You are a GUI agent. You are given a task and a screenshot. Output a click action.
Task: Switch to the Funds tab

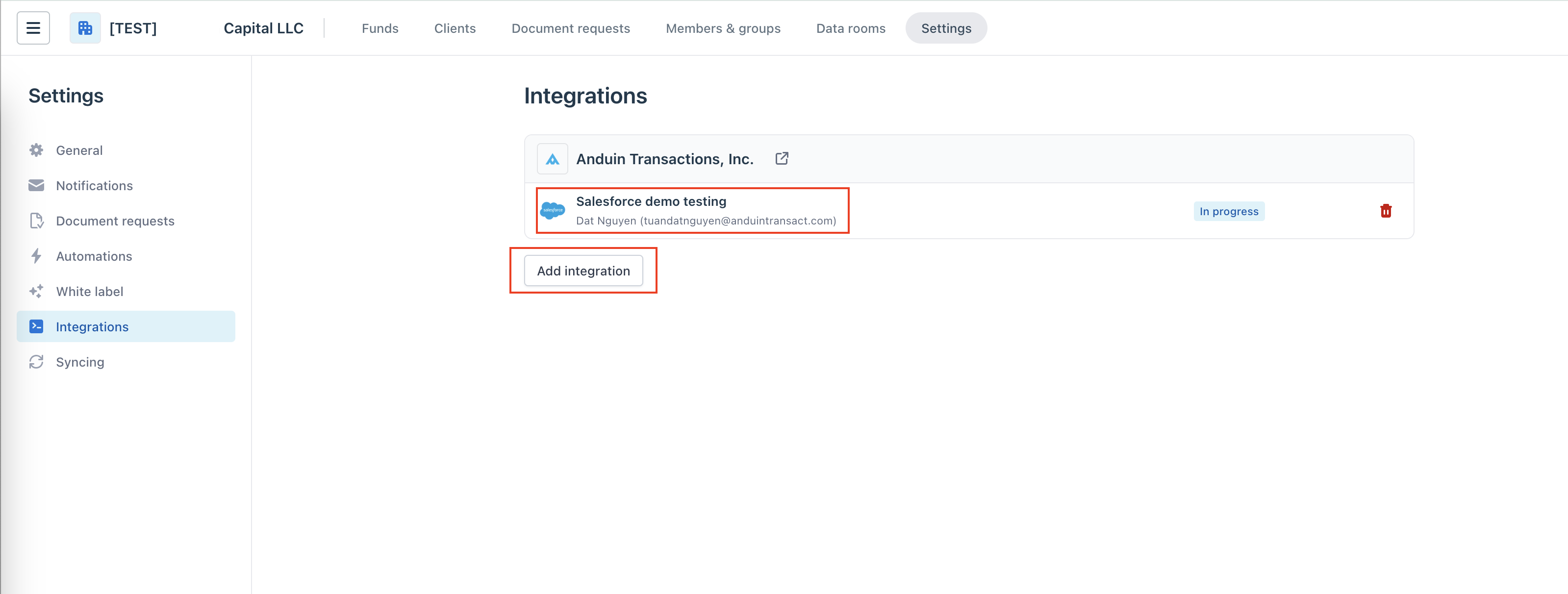coord(380,28)
